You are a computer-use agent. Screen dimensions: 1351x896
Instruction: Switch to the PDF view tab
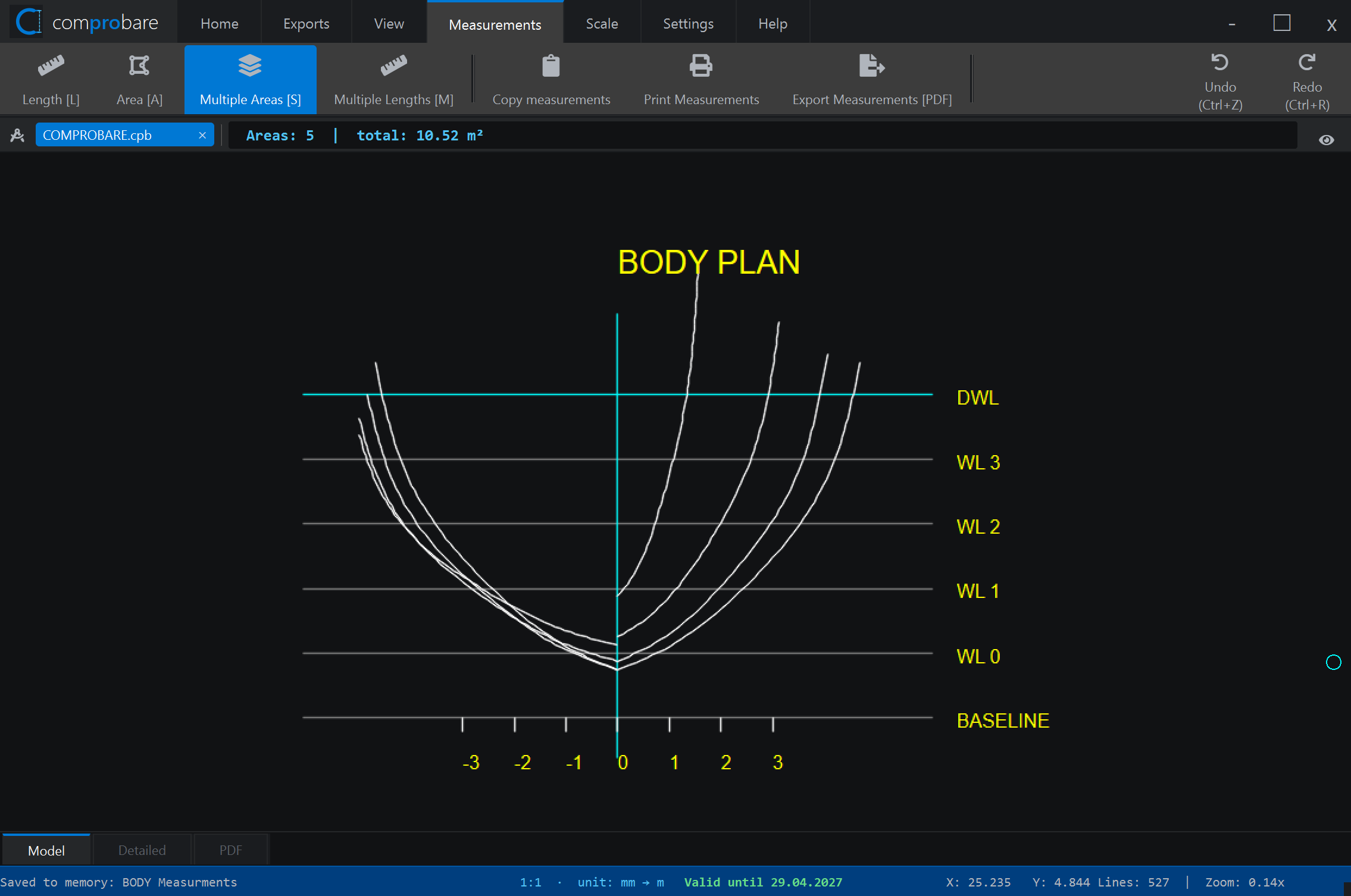point(231,850)
